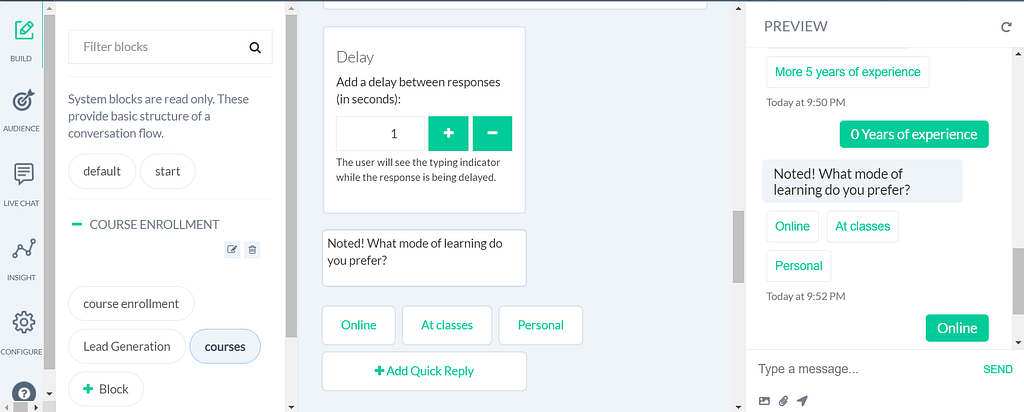This screenshot has height=412, width=1024.
Task: Open the Configure gear icon
Action: 24,323
